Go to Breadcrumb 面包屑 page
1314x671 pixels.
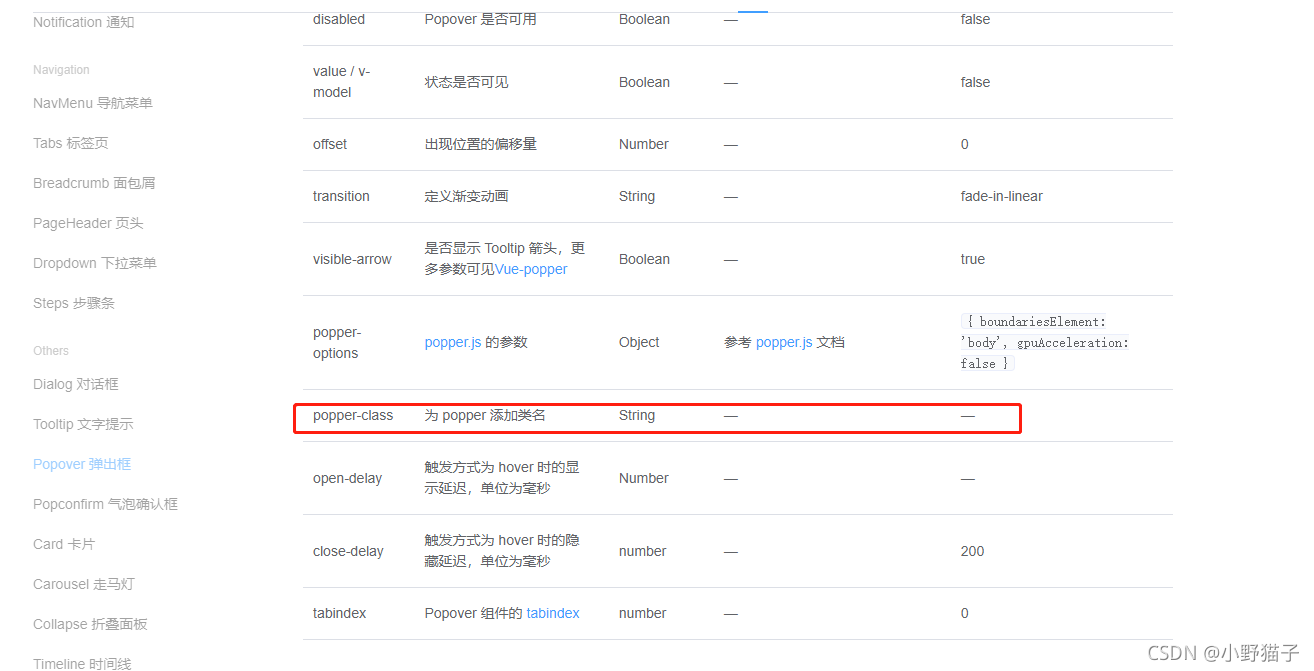93,182
